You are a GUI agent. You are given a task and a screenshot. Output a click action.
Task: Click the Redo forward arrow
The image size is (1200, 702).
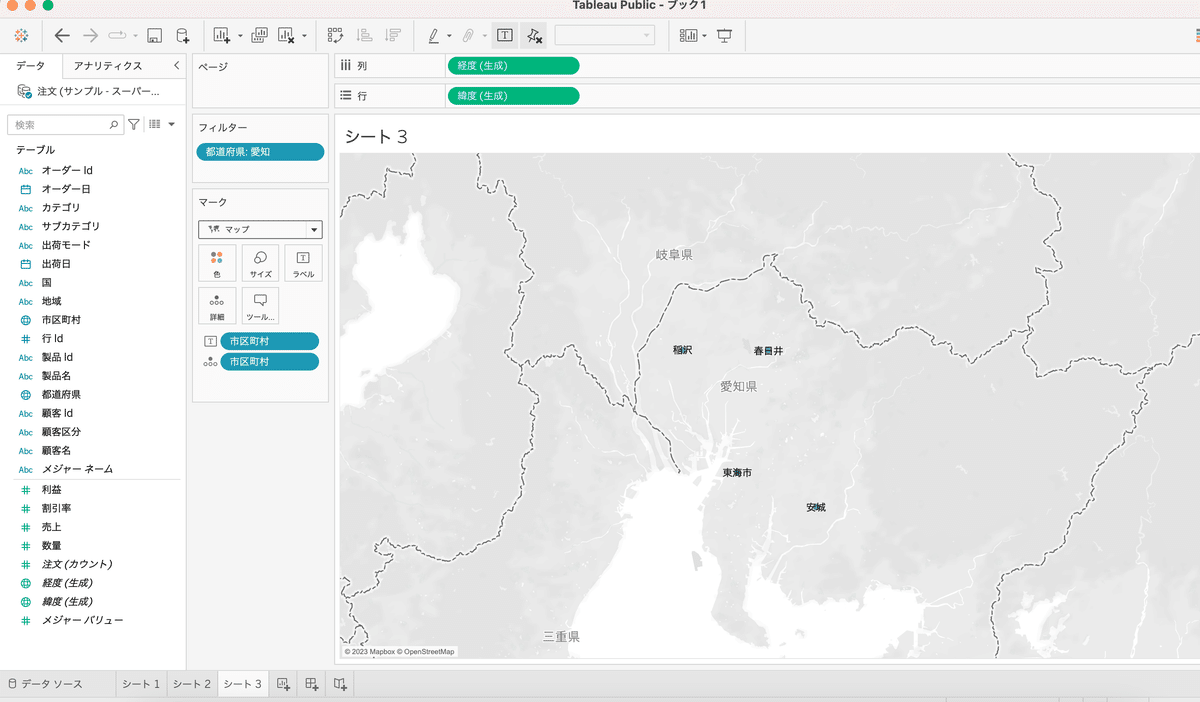[90, 35]
